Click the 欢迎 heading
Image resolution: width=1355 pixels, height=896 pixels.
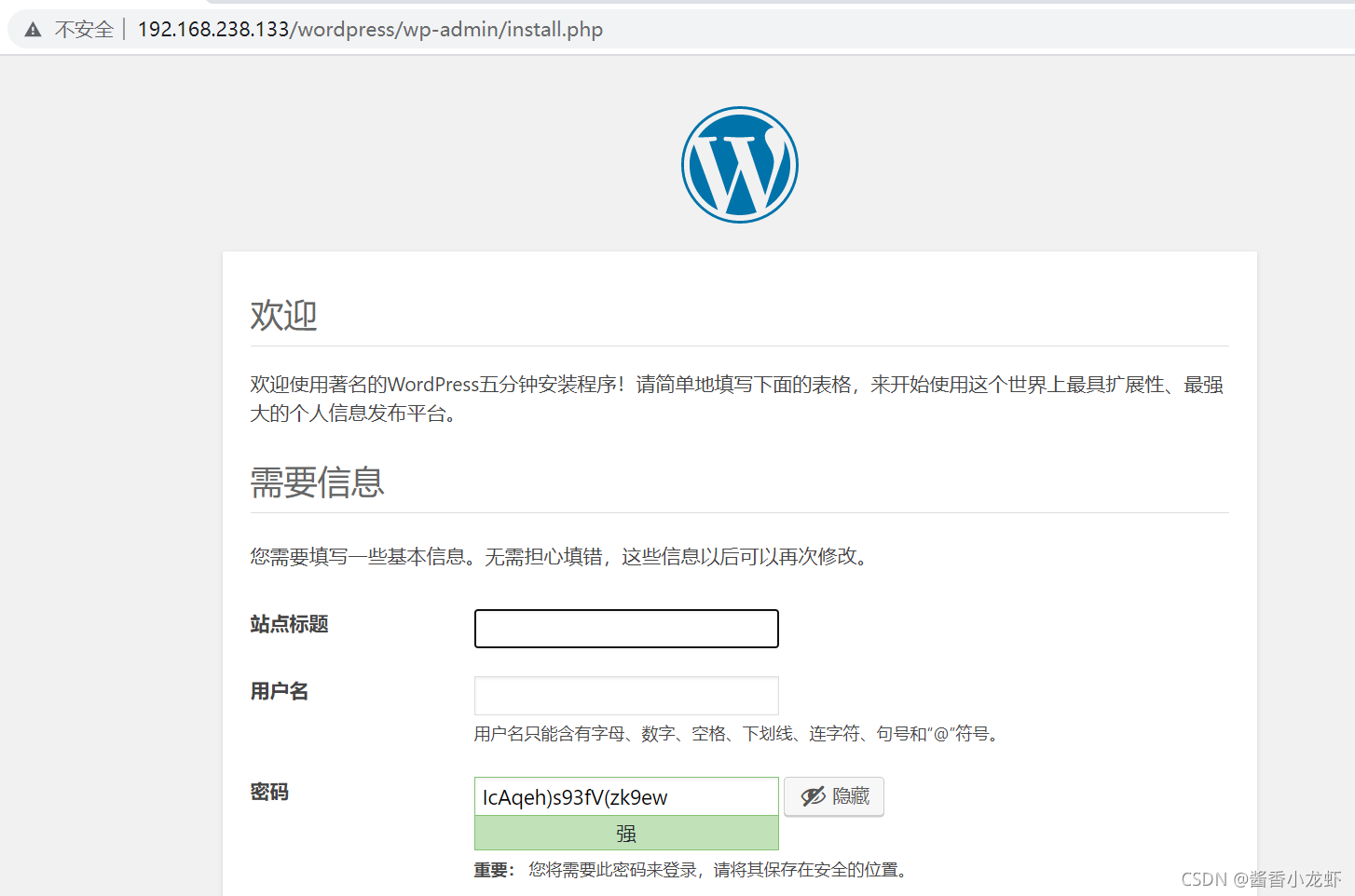pyautogui.click(x=283, y=315)
